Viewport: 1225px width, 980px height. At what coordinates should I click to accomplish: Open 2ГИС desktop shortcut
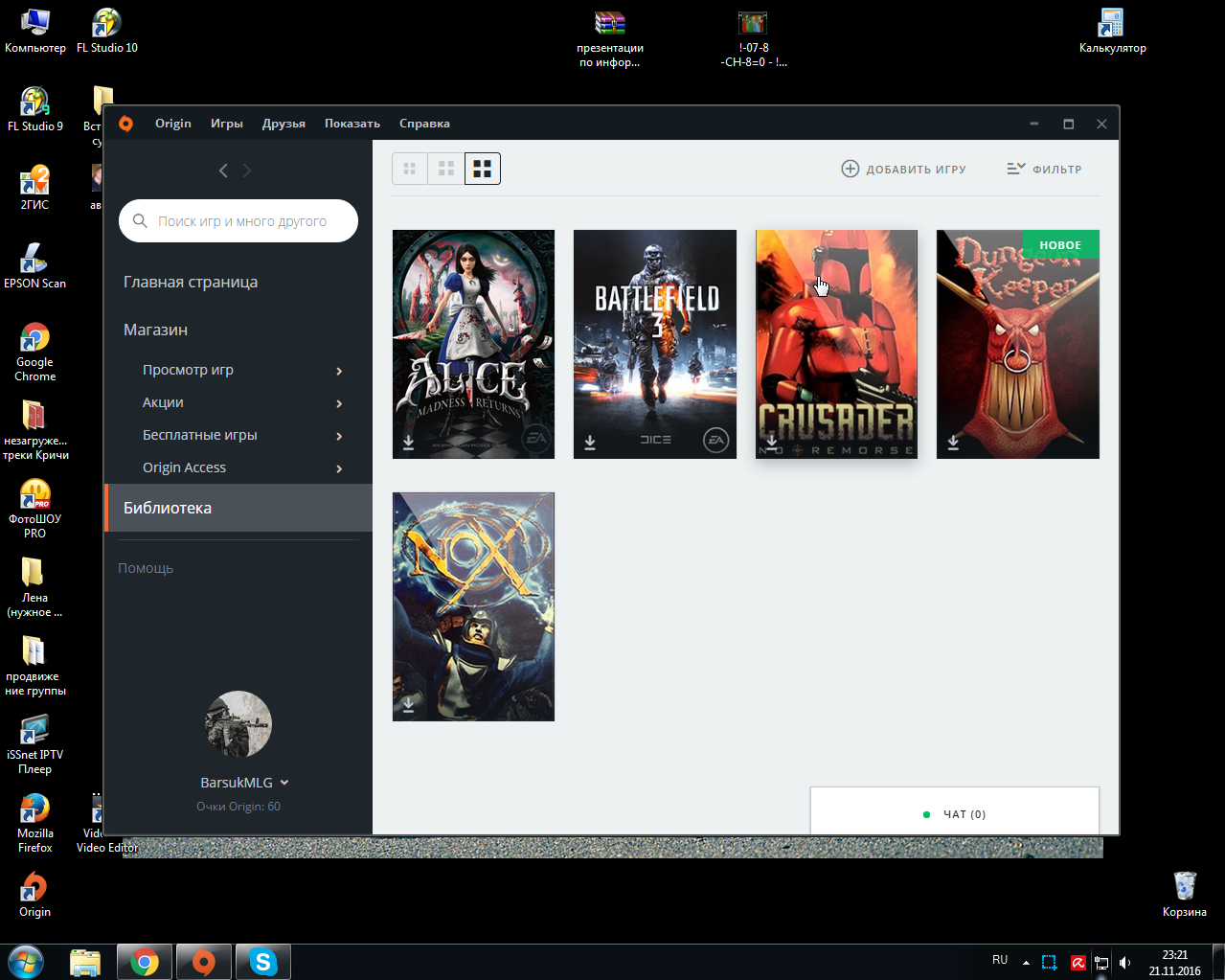tap(34, 188)
